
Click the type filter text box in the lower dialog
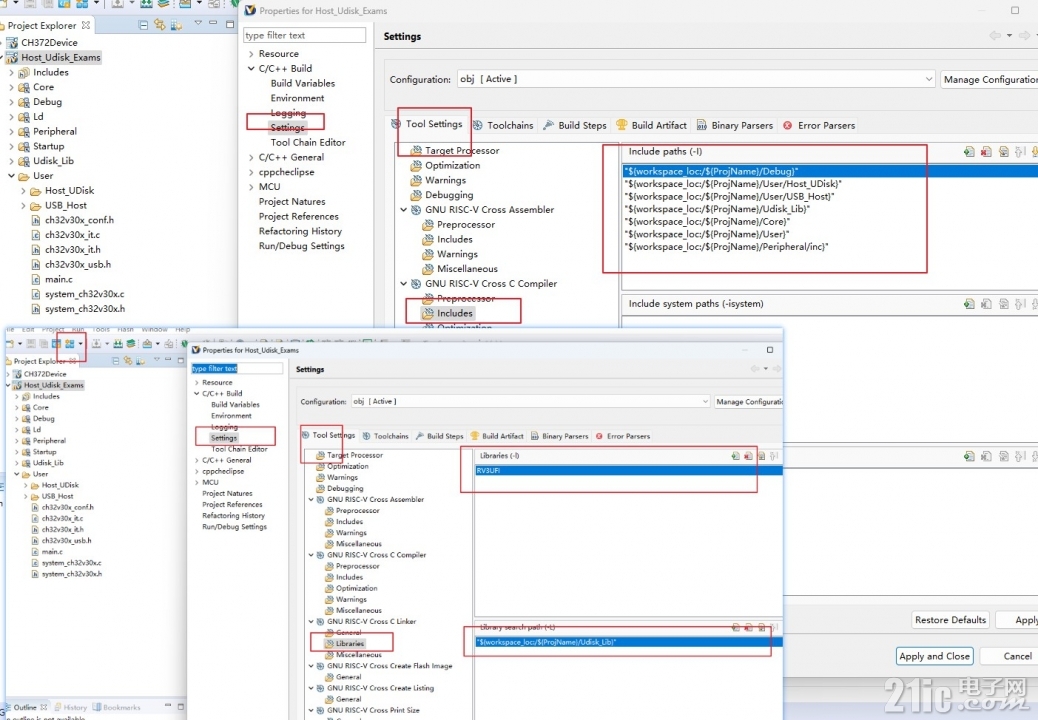pyautogui.click(x=237, y=369)
